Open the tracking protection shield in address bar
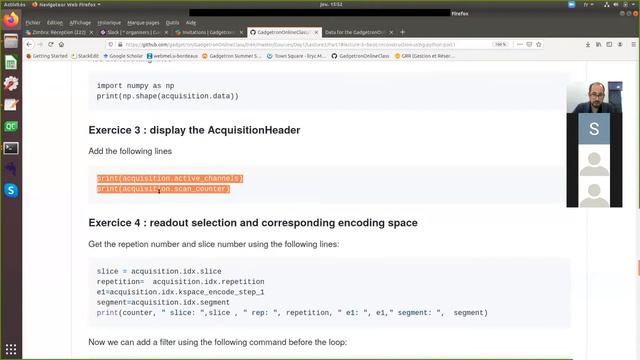 click(x=111, y=44)
